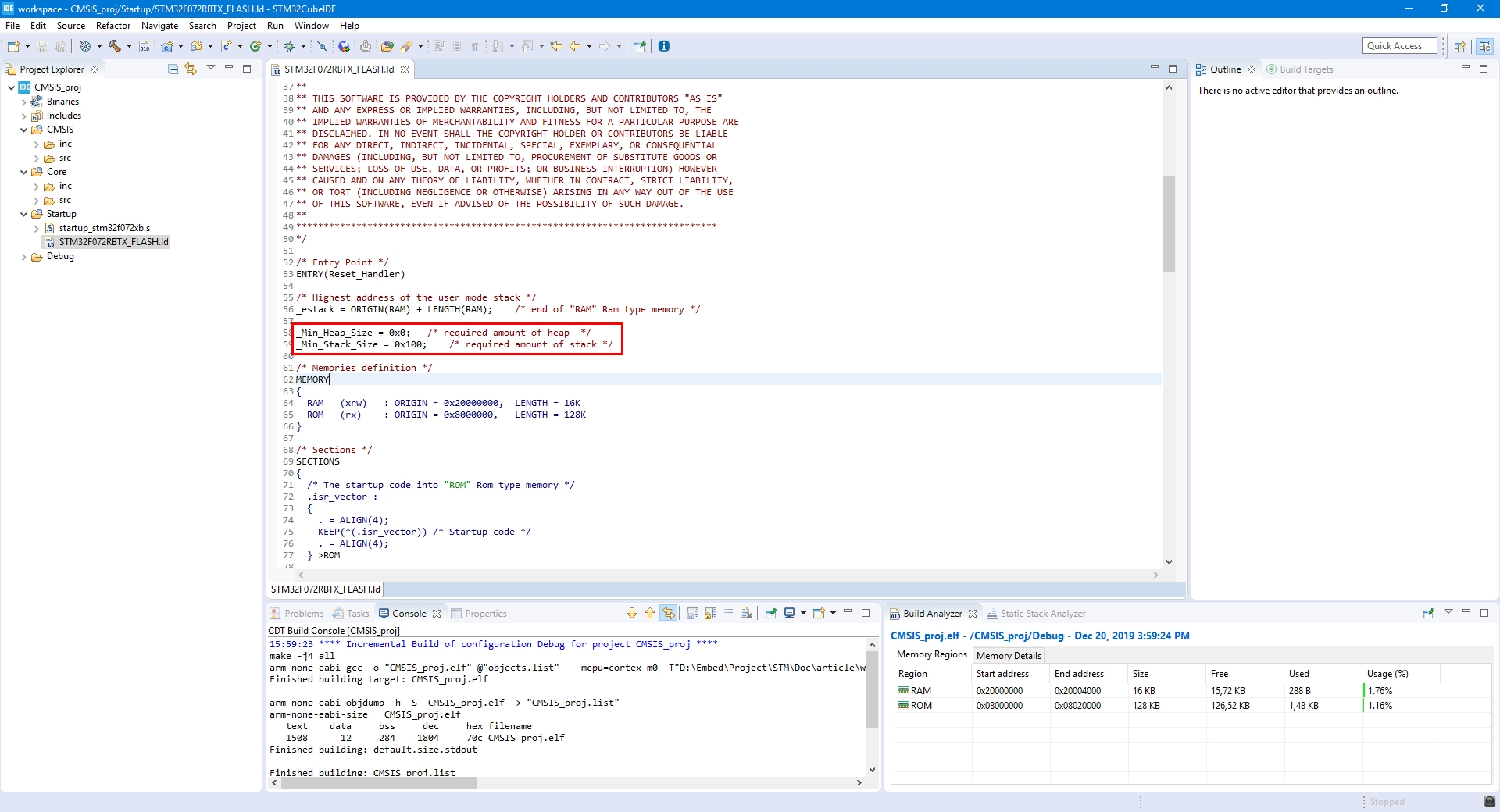Click Back navigation arrow in toolbar
This screenshot has width=1500, height=812.
(x=574, y=46)
